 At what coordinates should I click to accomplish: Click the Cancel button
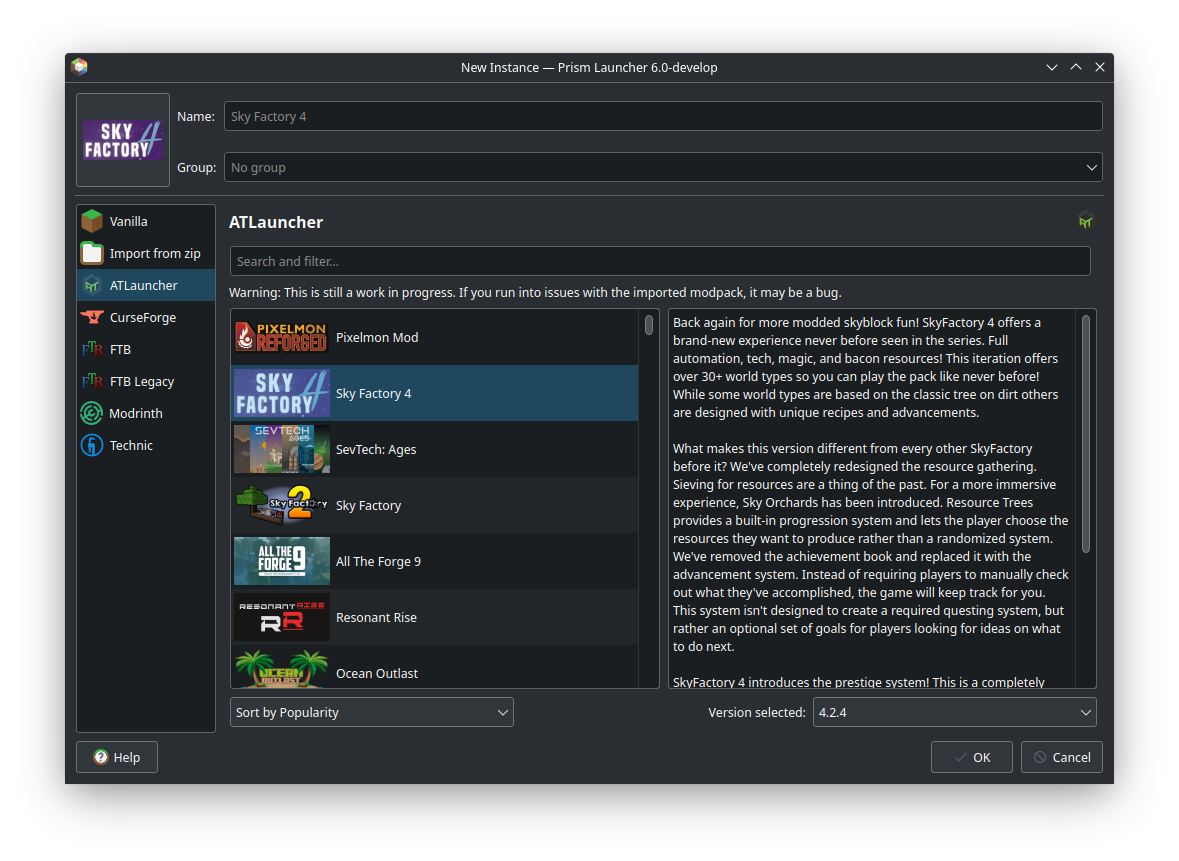(x=1062, y=757)
